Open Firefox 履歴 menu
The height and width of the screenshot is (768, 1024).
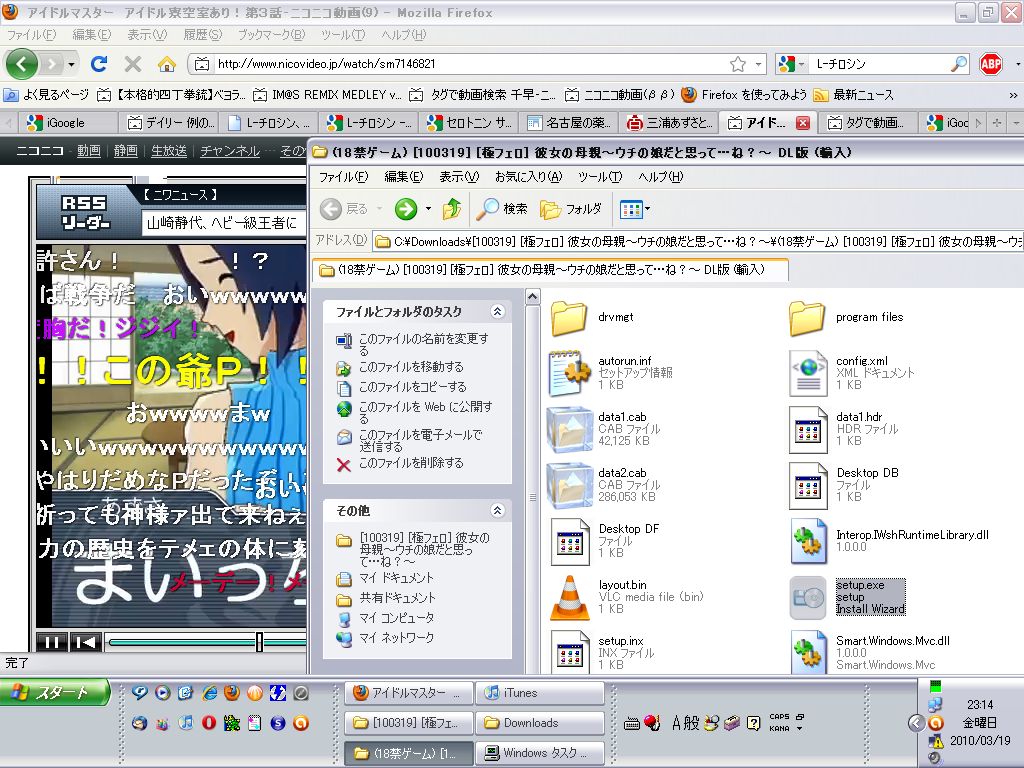202,35
